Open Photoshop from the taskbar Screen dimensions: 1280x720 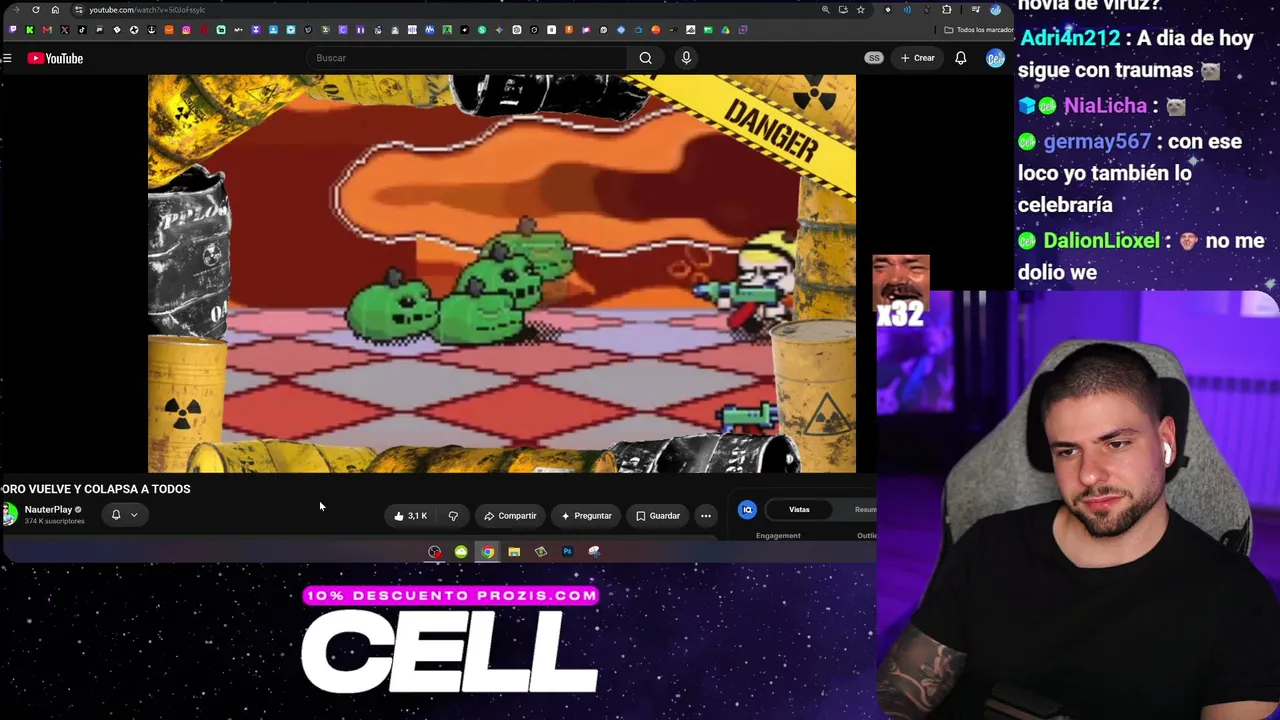(567, 552)
